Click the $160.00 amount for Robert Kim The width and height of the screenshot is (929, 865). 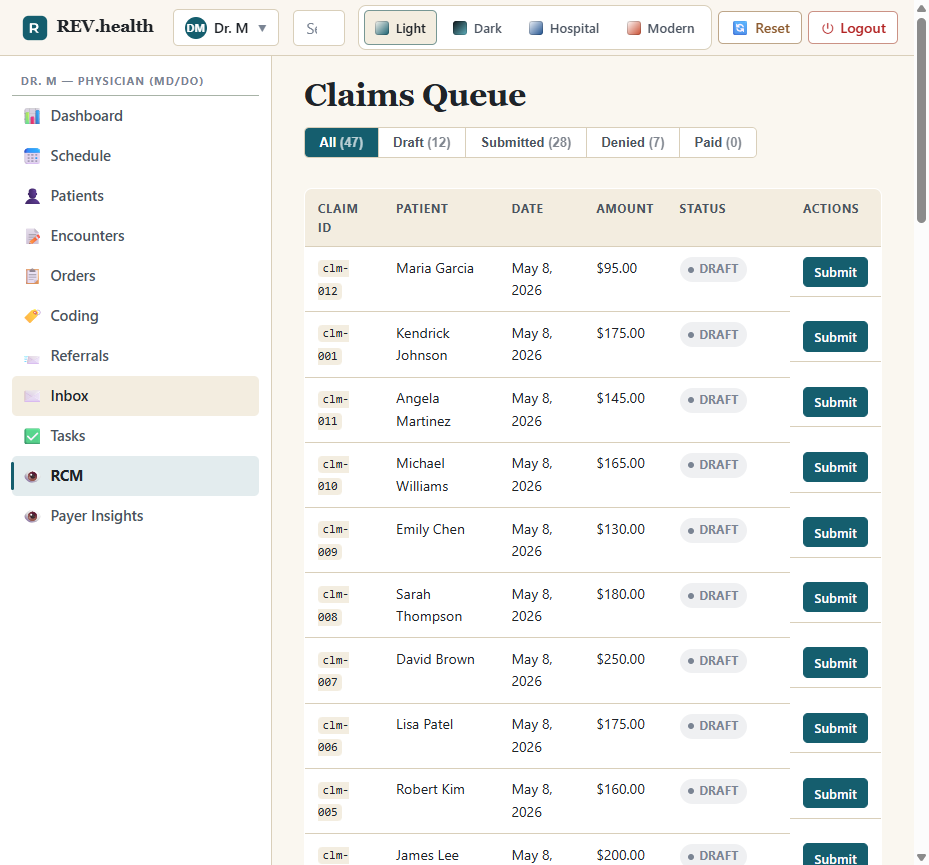pos(620,789)
